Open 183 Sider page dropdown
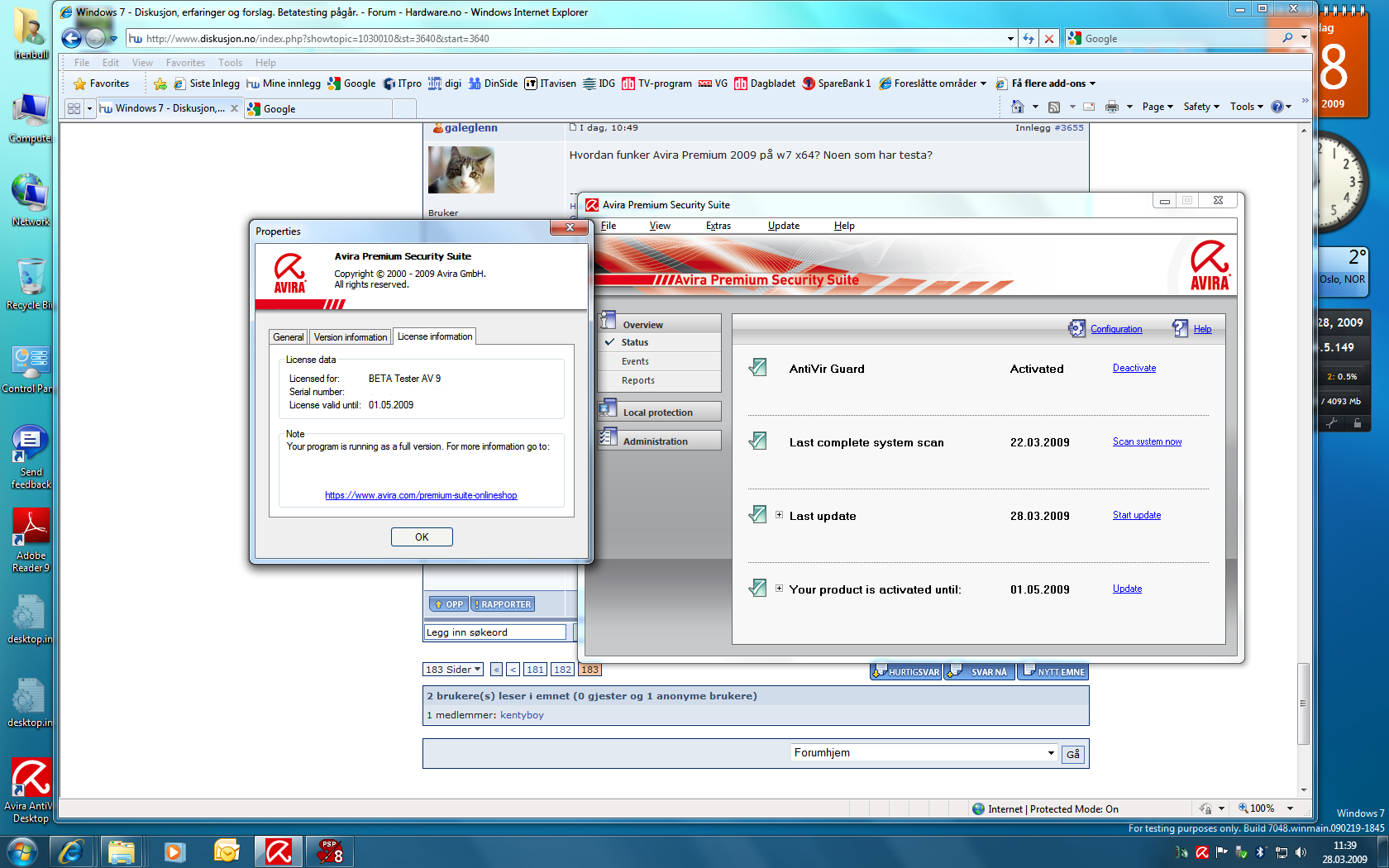The width and height of the screenshot is (1389, 868). coord(453,670)
